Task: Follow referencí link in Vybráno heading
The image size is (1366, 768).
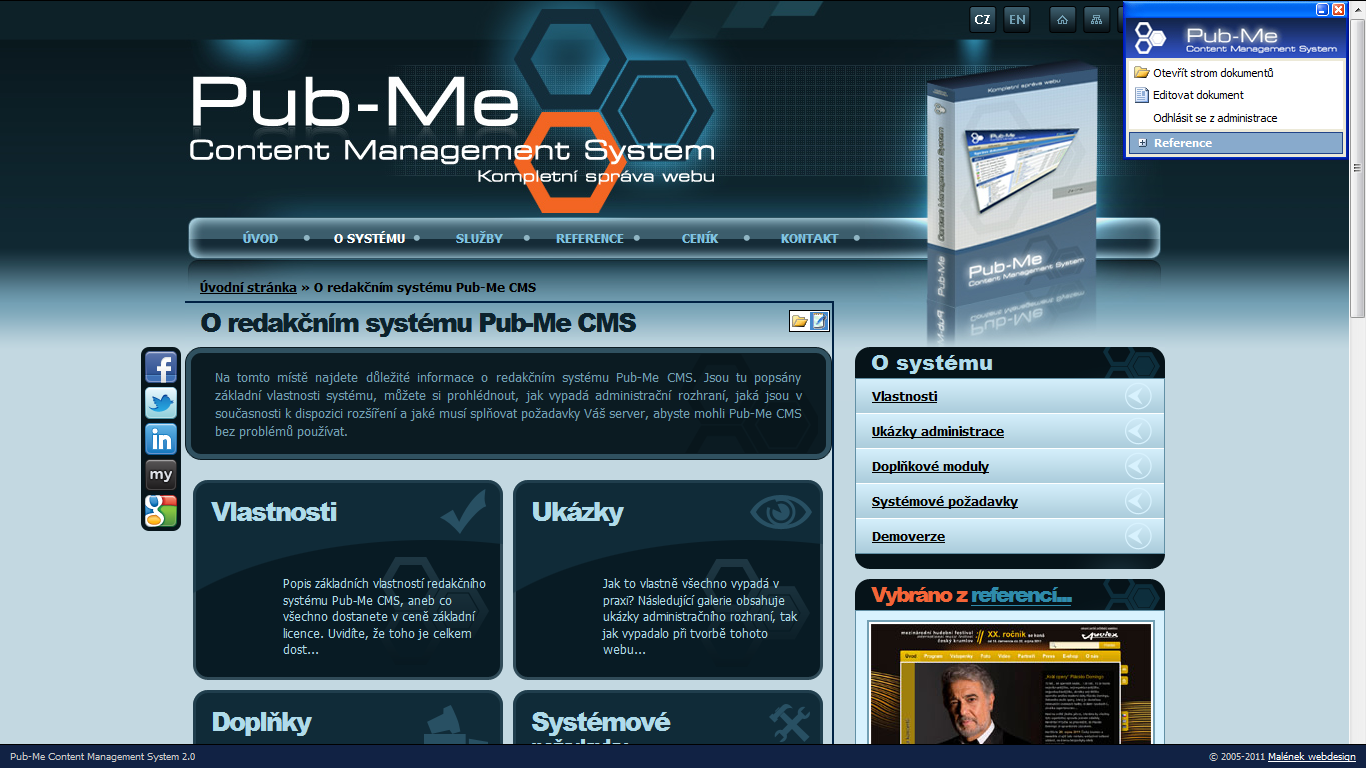Action: tap(1021, 596)
